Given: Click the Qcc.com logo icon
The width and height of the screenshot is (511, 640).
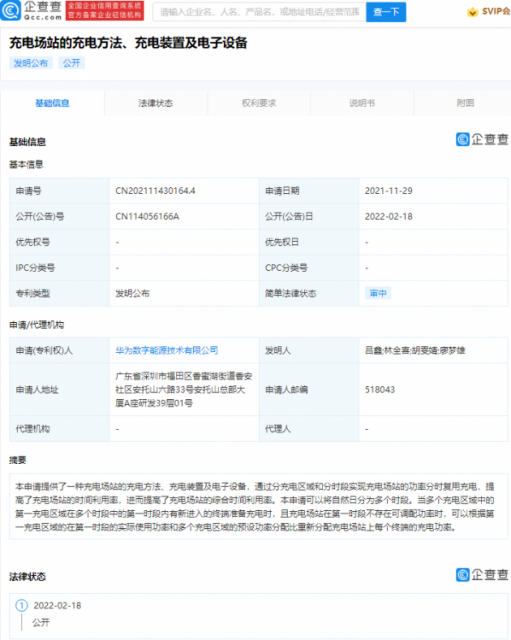Looking at the screenshot, I should pos(11,11).
